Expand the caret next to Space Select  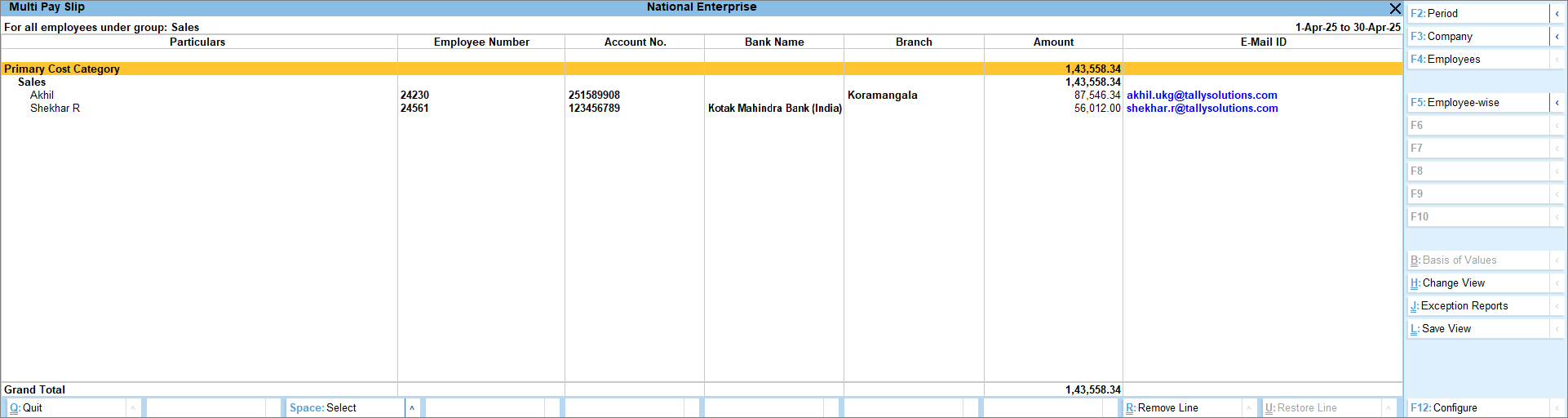412,408
